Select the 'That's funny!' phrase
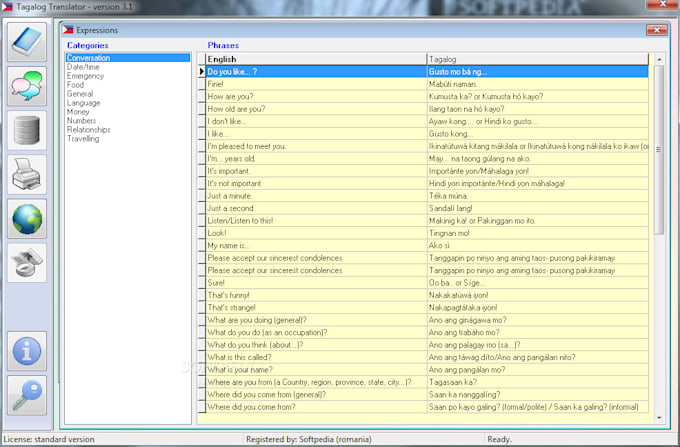The image size is (680, 447). pyautogui.click(x=316, y=295)
